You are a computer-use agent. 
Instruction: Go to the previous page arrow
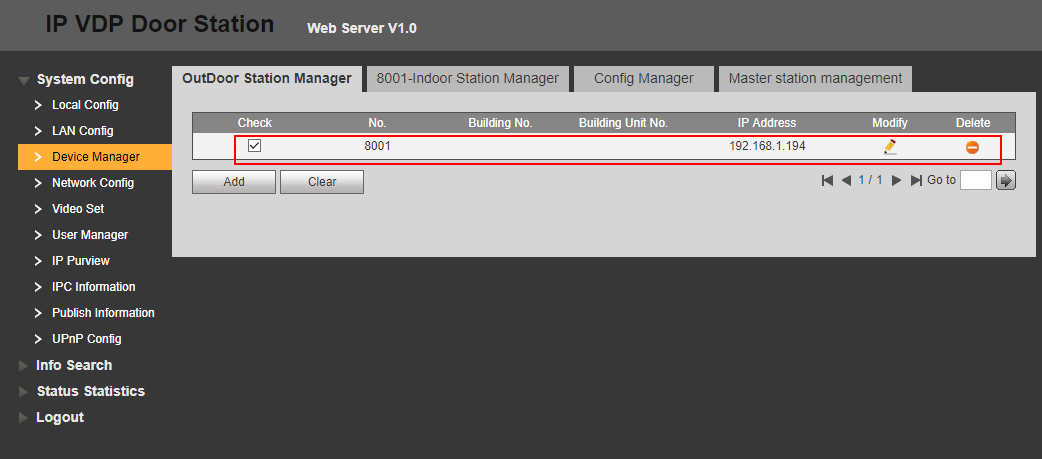[x=846, y=181]
